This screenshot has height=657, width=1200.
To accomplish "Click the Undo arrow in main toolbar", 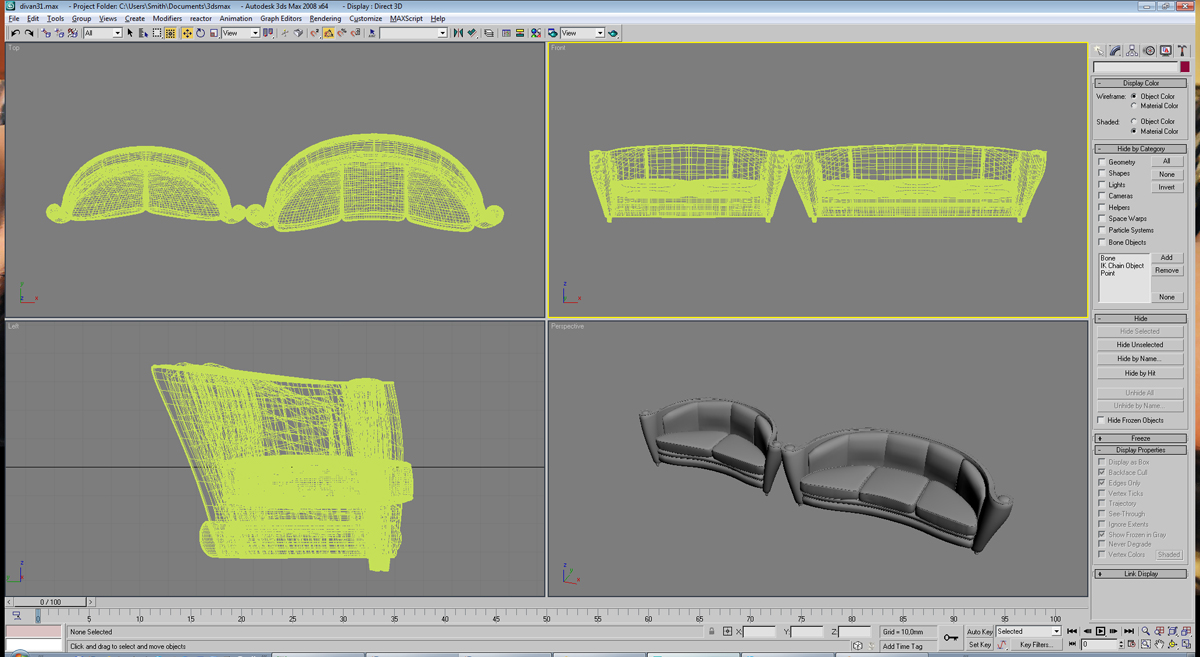I will click(x=15, y=33).
